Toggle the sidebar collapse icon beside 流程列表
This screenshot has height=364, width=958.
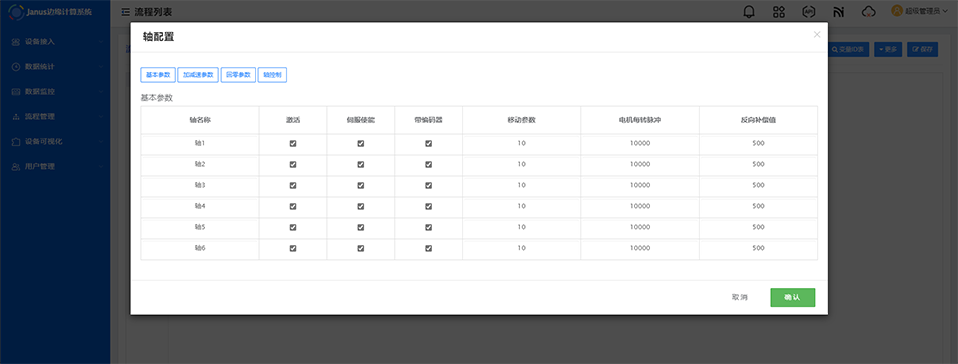pyautogui.click(x=125, y=11)
